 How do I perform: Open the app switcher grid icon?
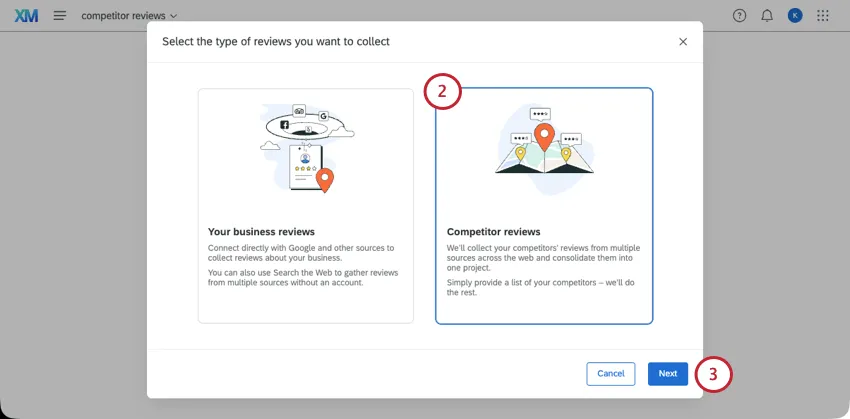pyautogui.click(x=823, y=16)
